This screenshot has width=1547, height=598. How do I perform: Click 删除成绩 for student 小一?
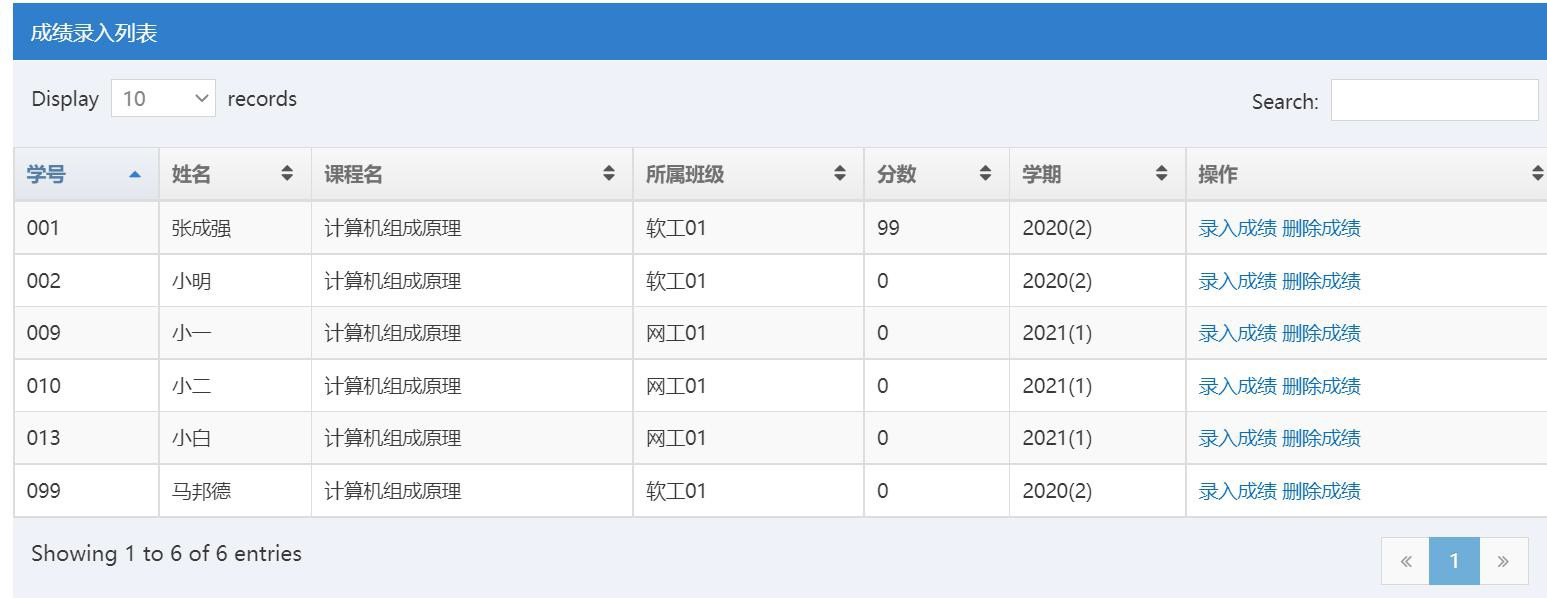pos(1321,333)
